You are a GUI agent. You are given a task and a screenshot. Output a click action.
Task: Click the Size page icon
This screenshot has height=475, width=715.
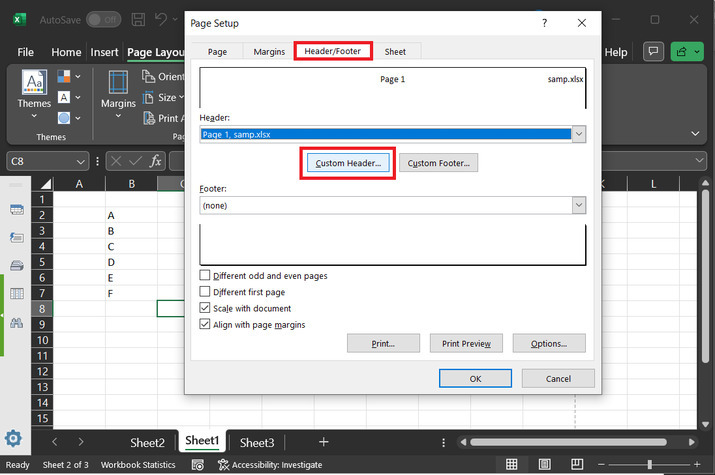(148, 97)
